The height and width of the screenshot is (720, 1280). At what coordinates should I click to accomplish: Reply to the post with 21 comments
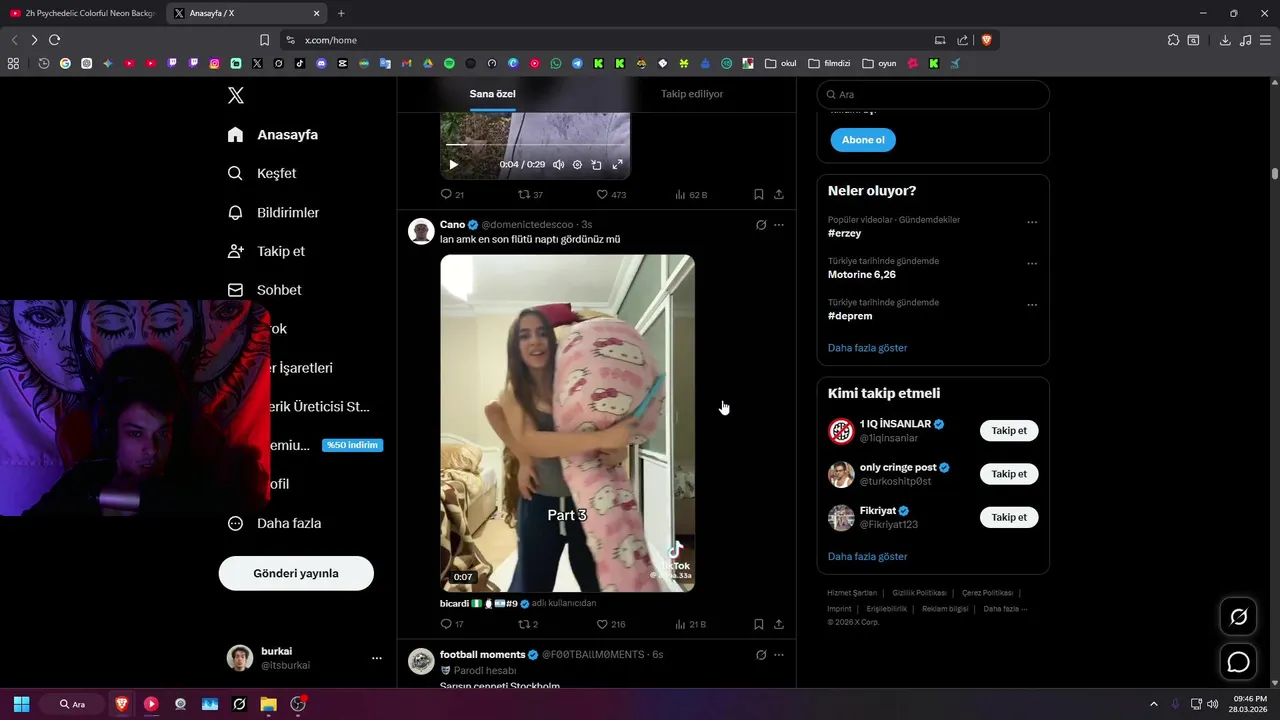point(452,194)
